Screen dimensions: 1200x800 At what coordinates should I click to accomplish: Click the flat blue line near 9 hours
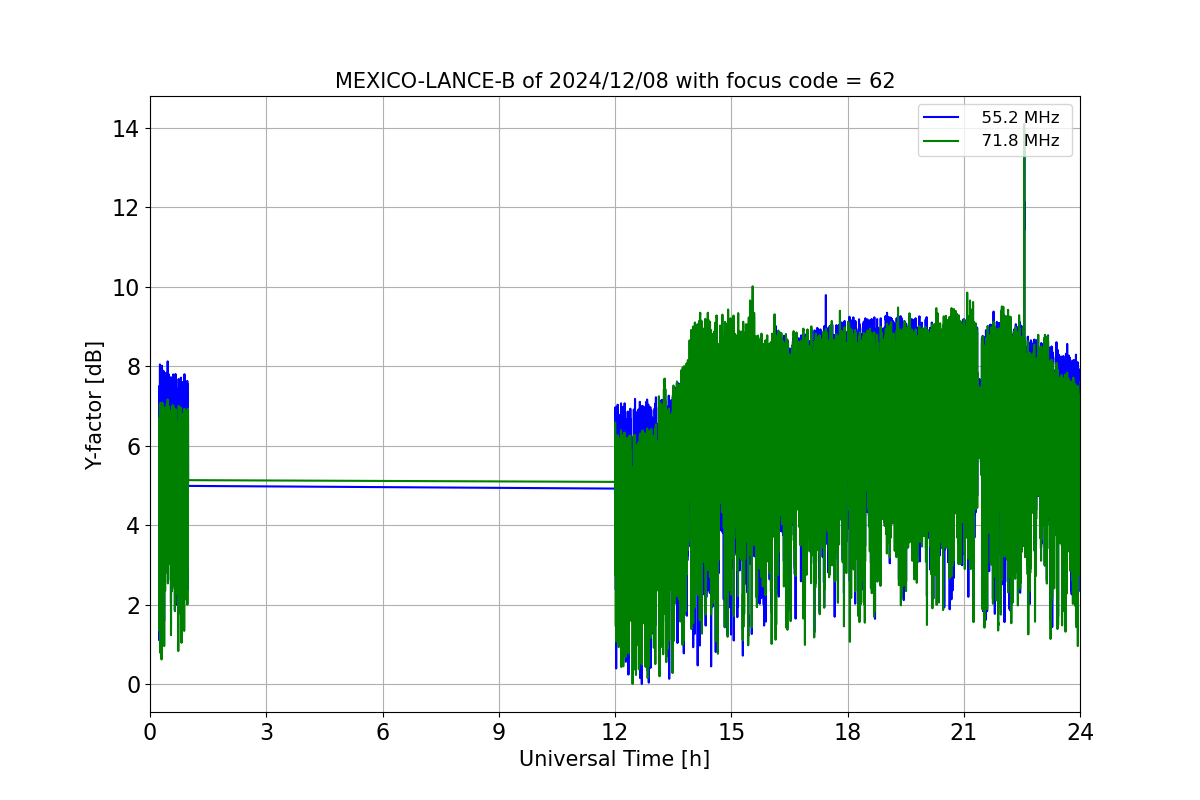click(x=499, y=488)
